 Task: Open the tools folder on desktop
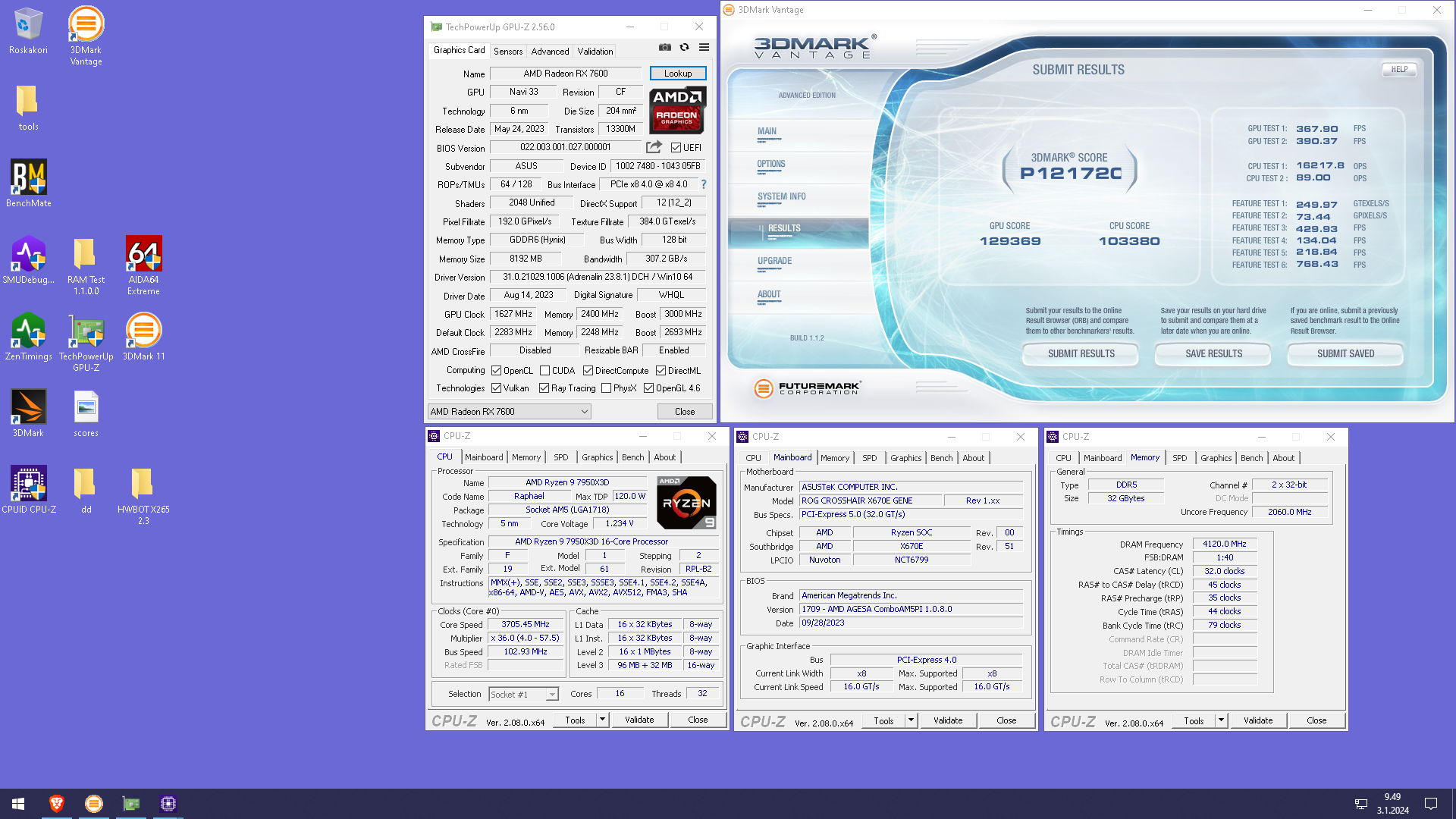tap(28, 107)
